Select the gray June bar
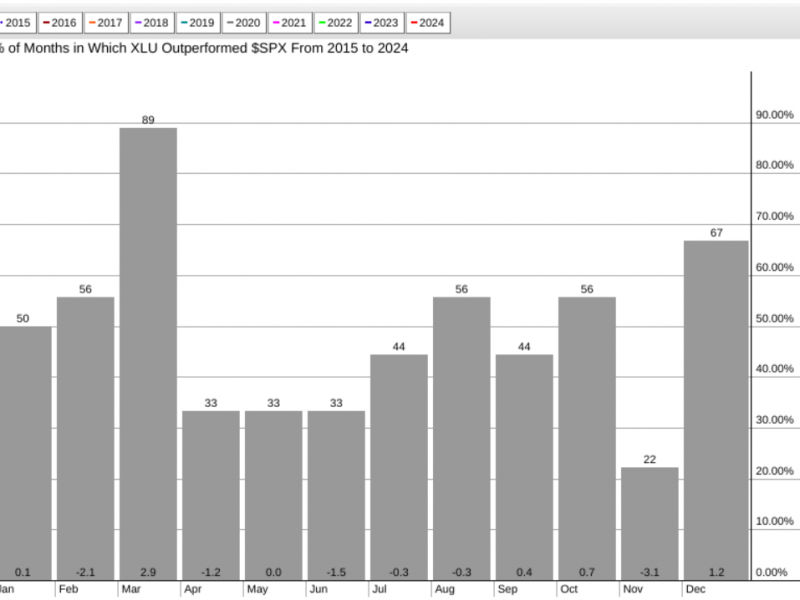 coord(336,495)
